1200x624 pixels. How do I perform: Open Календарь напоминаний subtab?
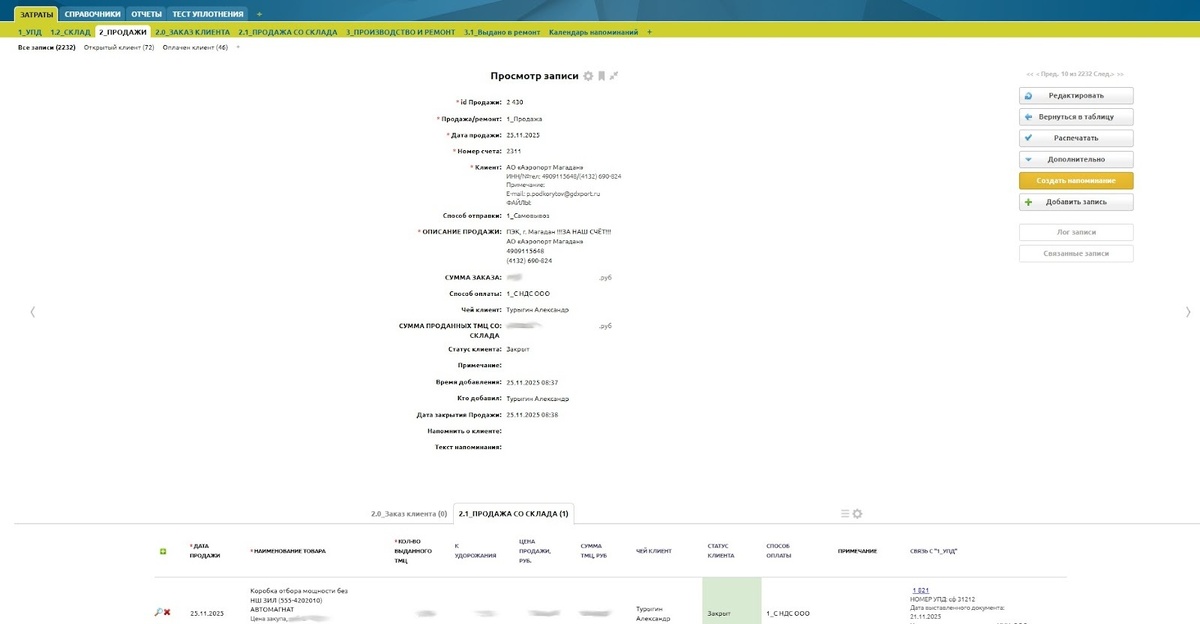point(594,32)
